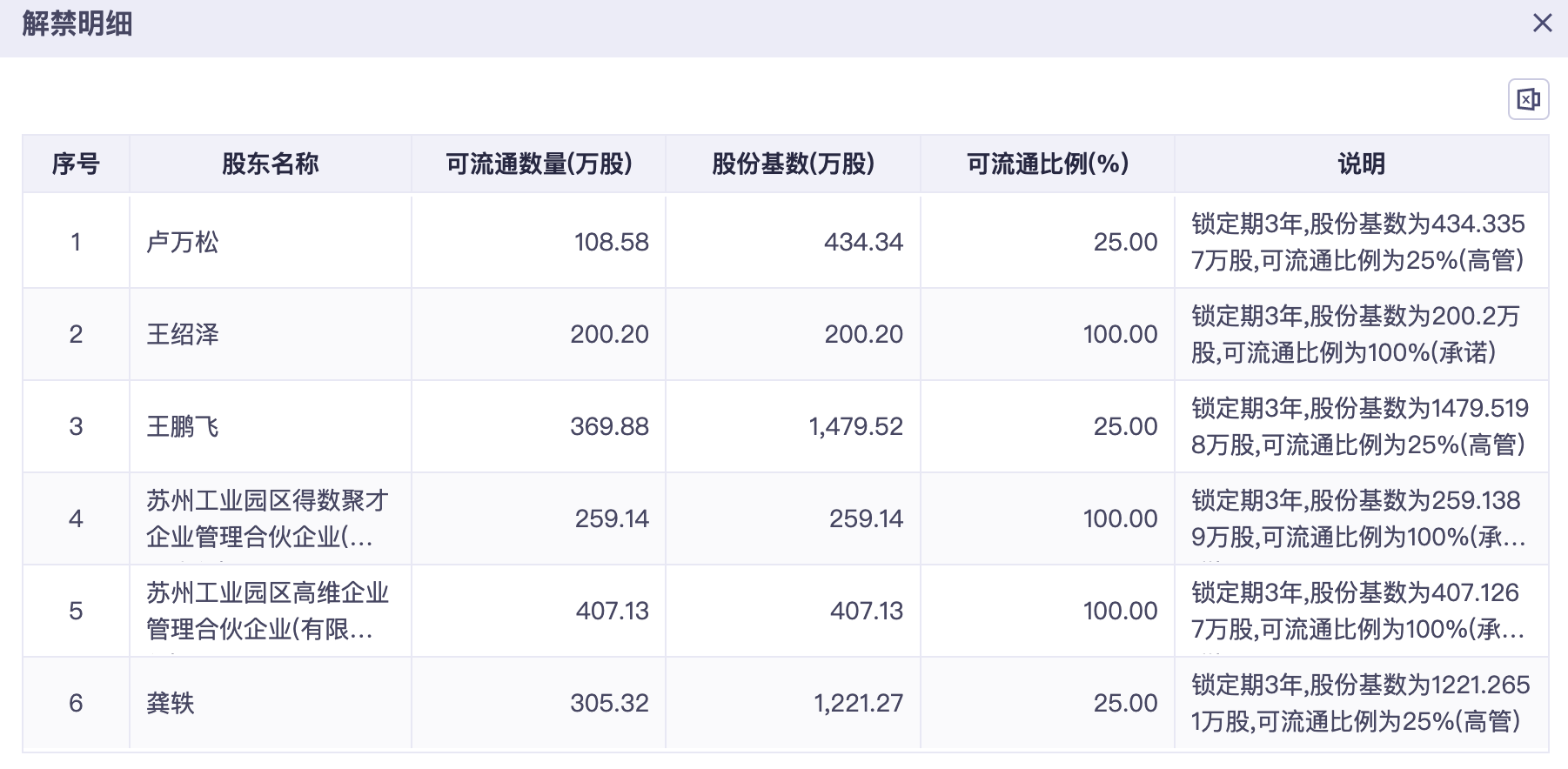Viewport: 1568px width, 769px height.
Task: Select shareholder 王绍泽 row
Action: (183, 334)
